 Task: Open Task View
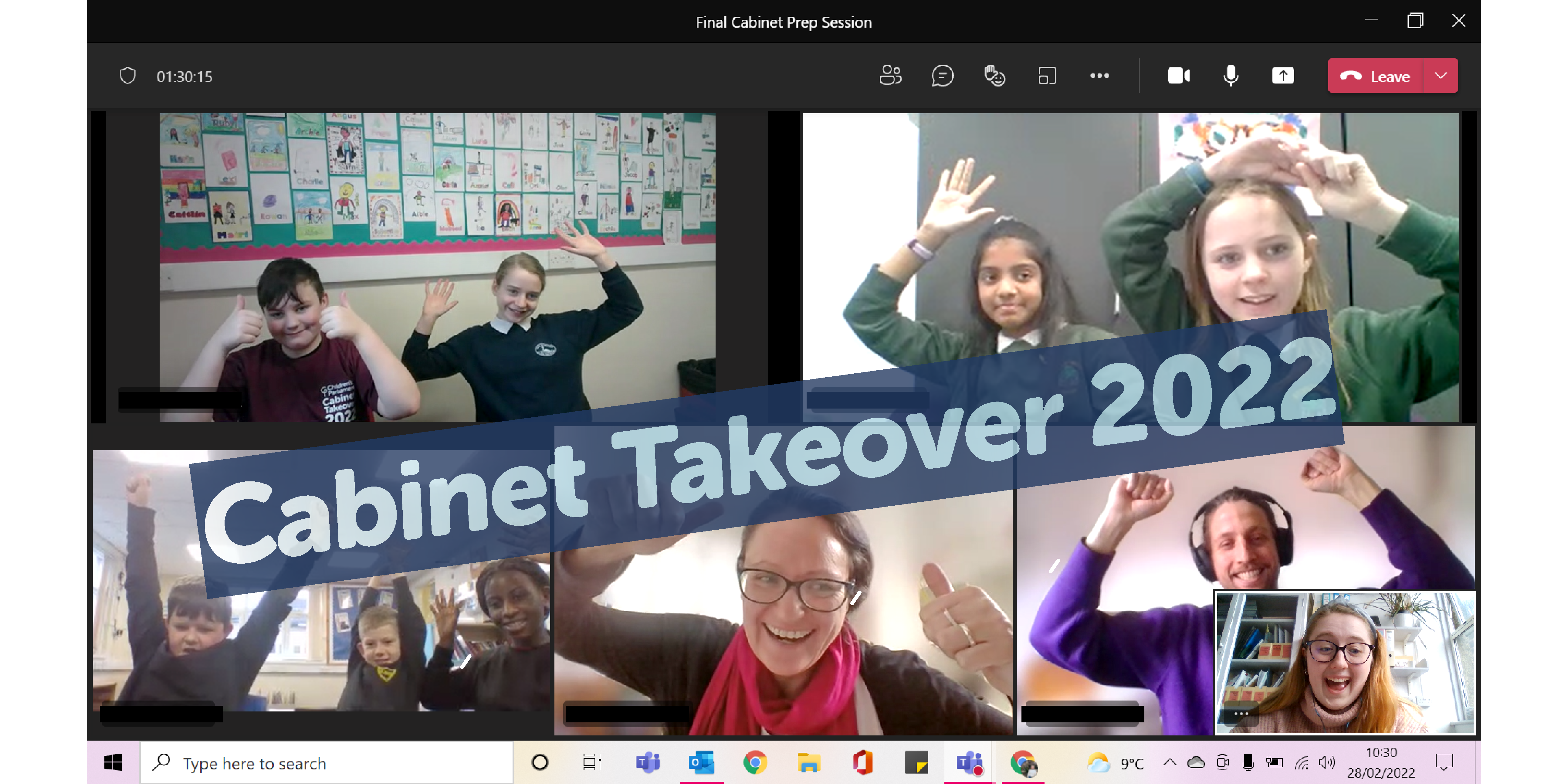[x=592, y=763]
